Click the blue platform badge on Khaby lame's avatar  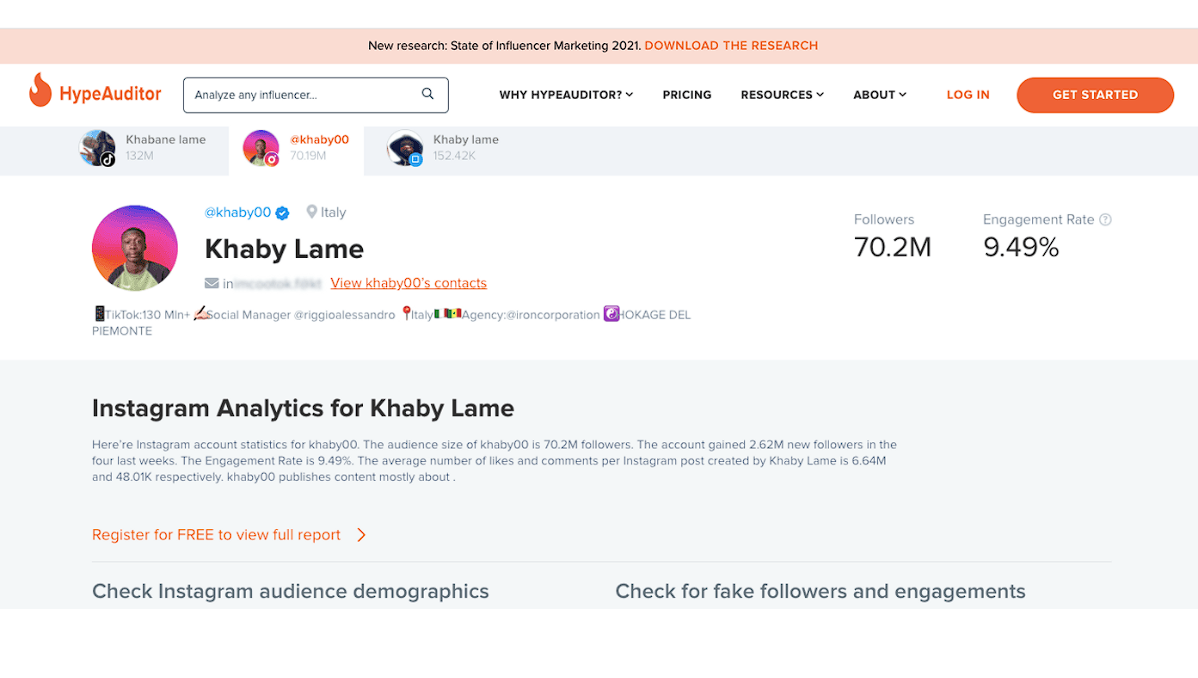coord(417,159)
